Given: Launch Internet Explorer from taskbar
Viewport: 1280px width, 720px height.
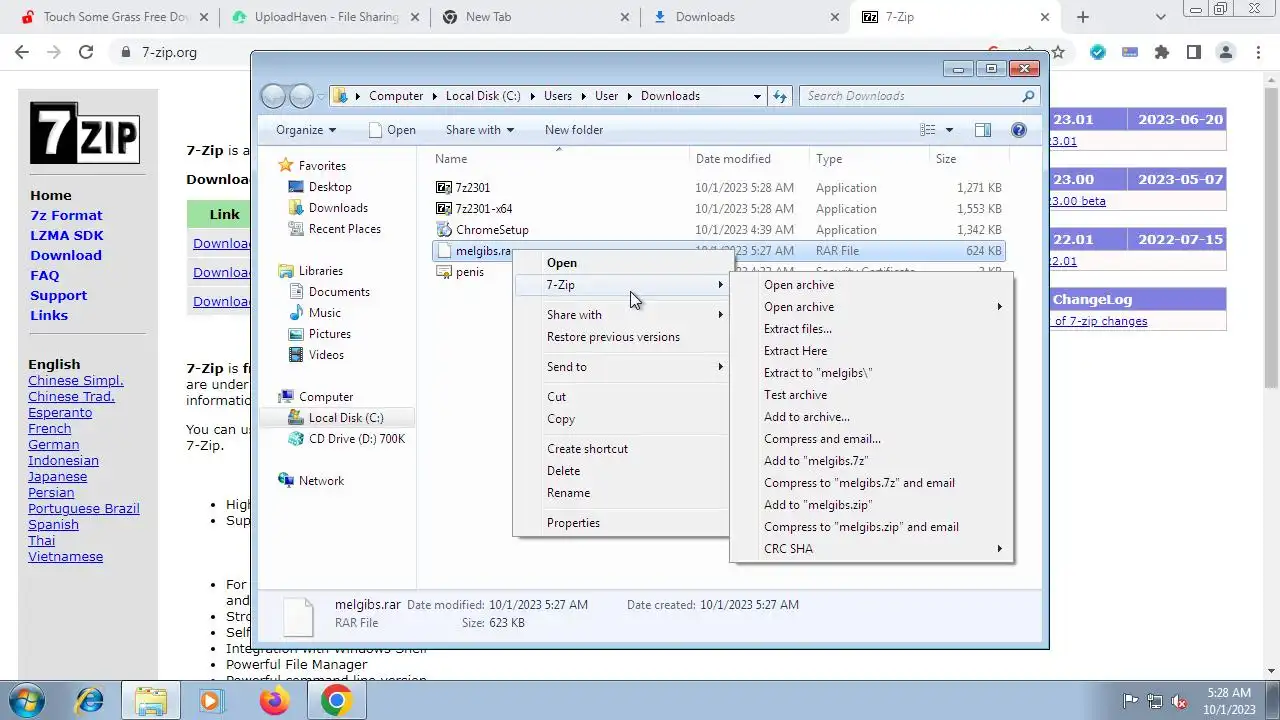Looking at the screenshot, I should (89, 701).
